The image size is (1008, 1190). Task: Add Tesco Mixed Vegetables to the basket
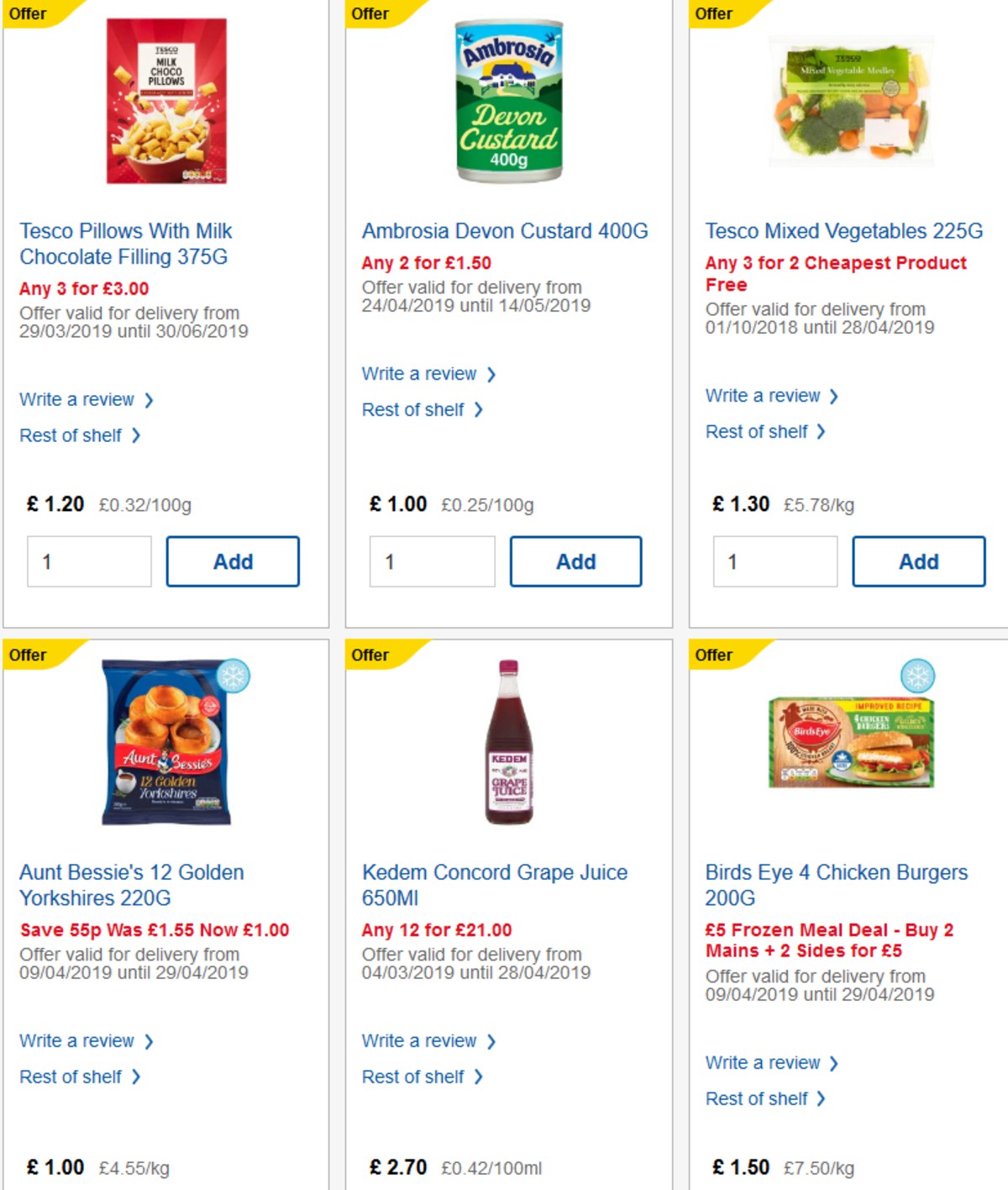[919, 561]
